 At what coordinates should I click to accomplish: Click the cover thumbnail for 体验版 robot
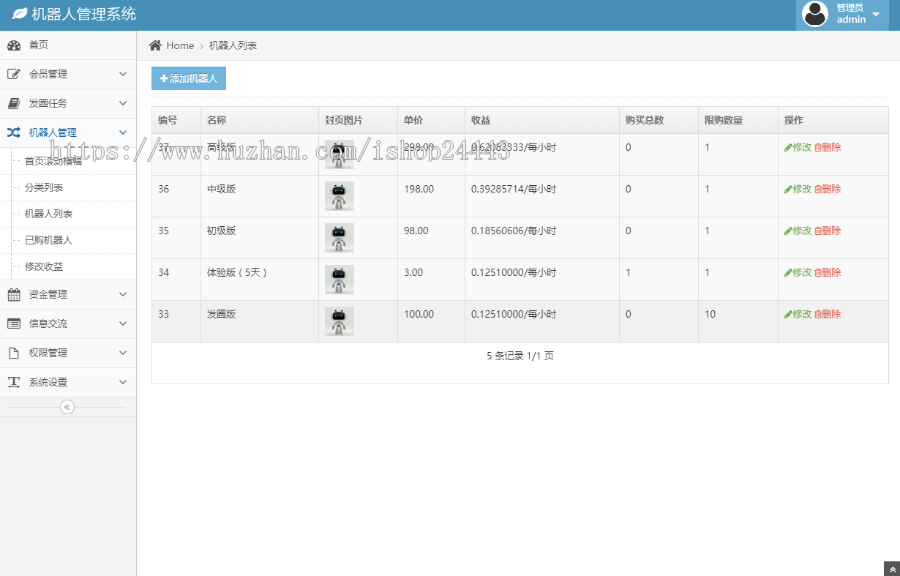(339, 279)
